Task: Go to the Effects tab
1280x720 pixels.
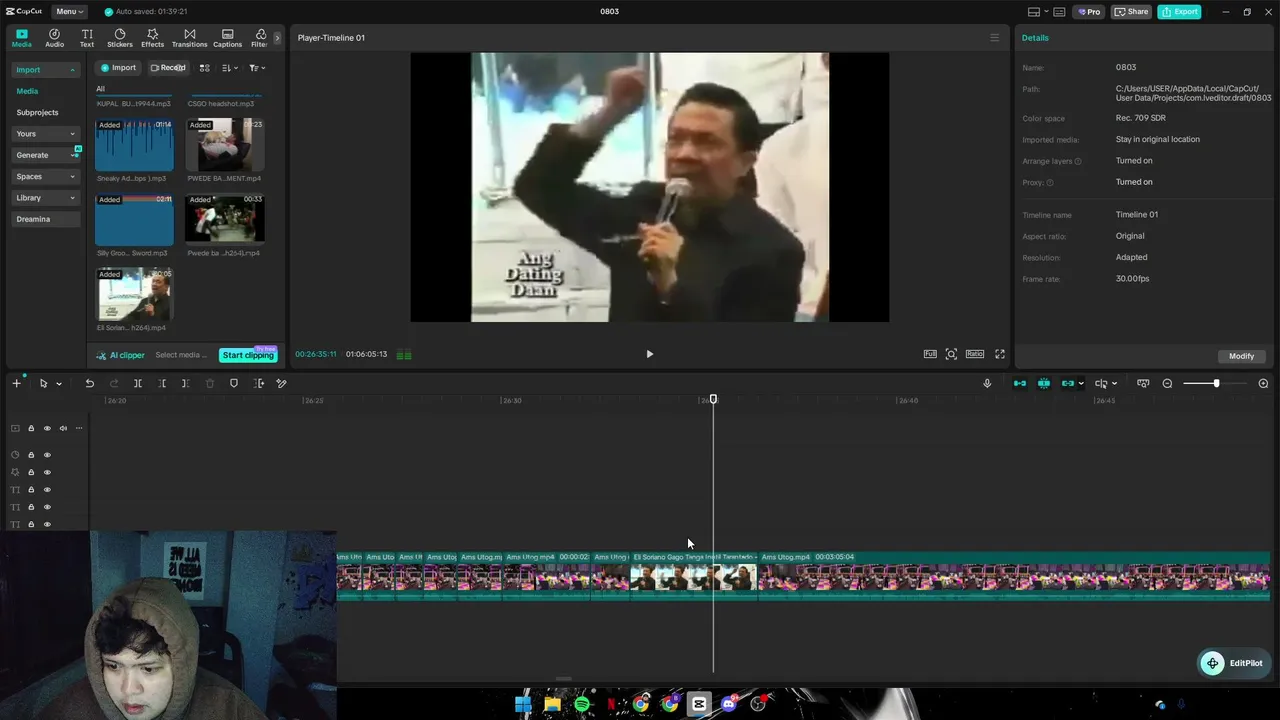Action: pos(152,38)
